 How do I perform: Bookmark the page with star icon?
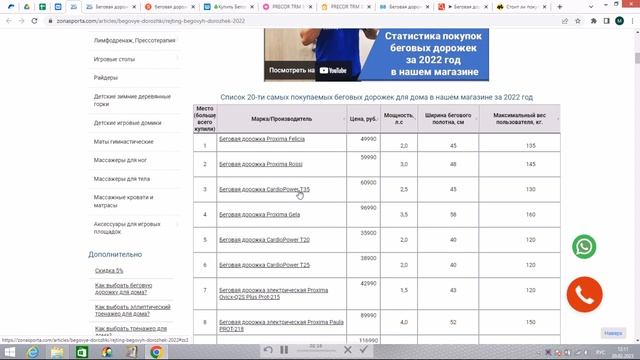point(578,21)
